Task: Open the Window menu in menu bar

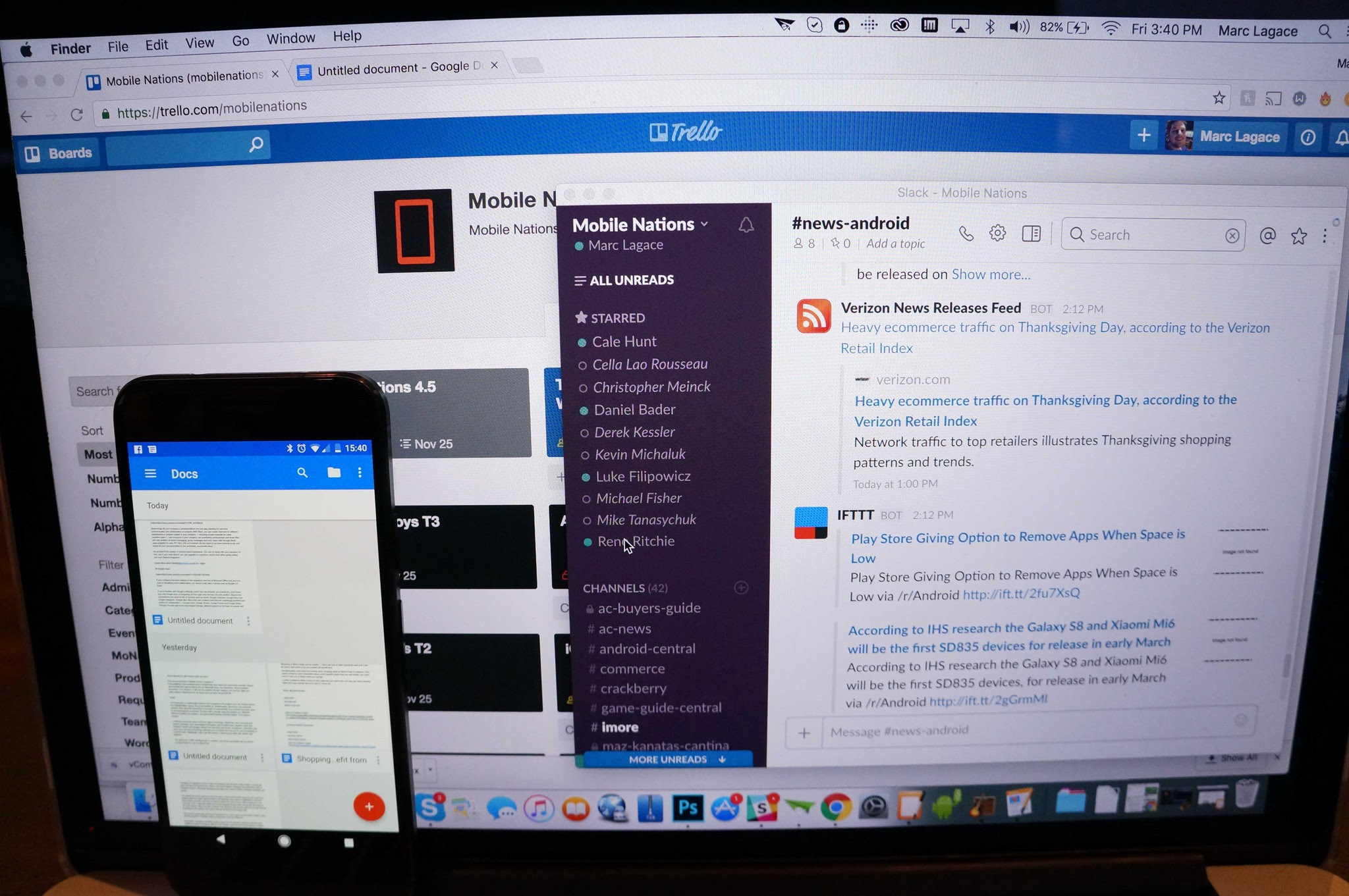Action: tap(290, 39)
